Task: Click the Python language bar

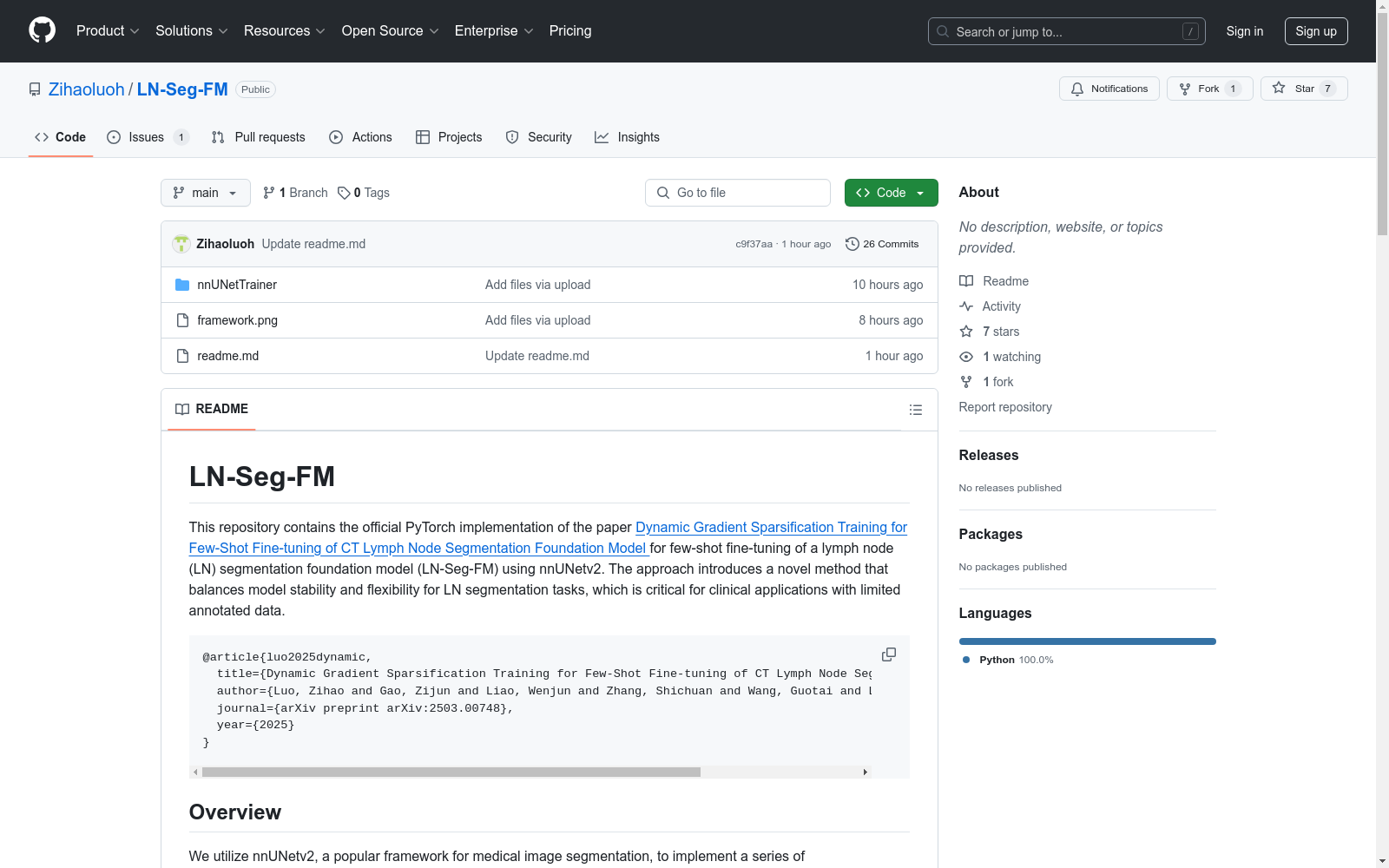Action: click(1088, 641)
